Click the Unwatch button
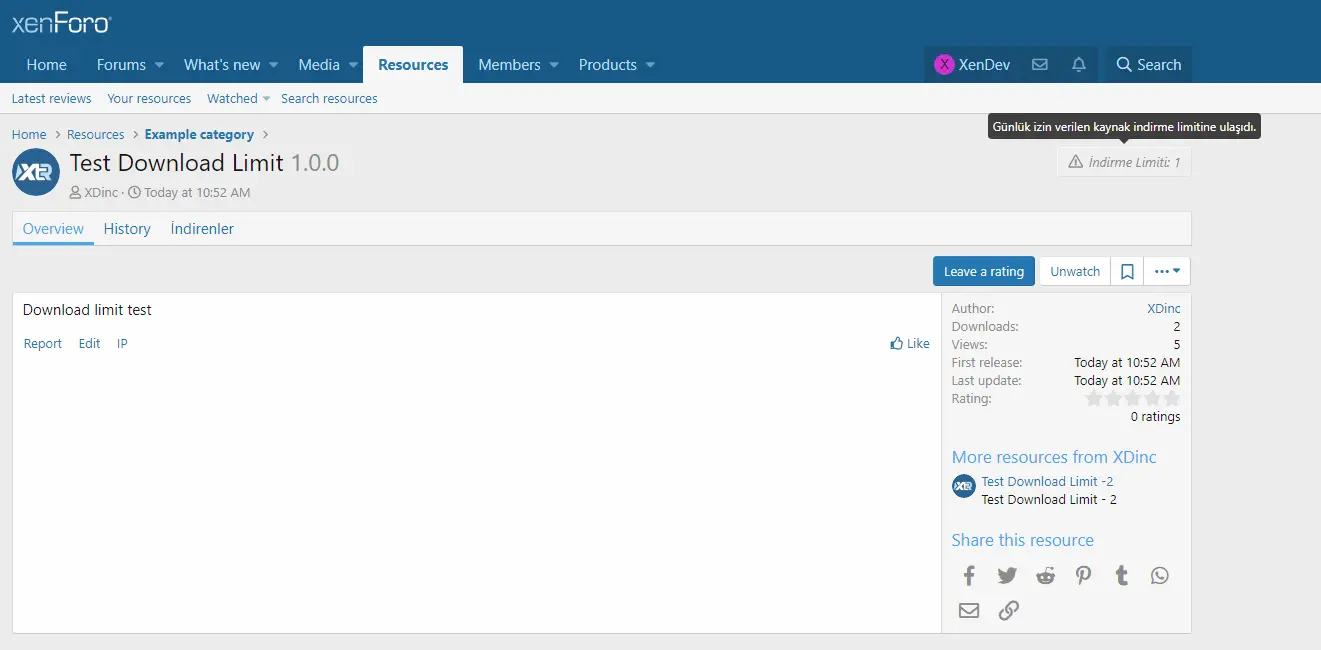Viewport: 1321px width, 650px height. point(1075,271)
